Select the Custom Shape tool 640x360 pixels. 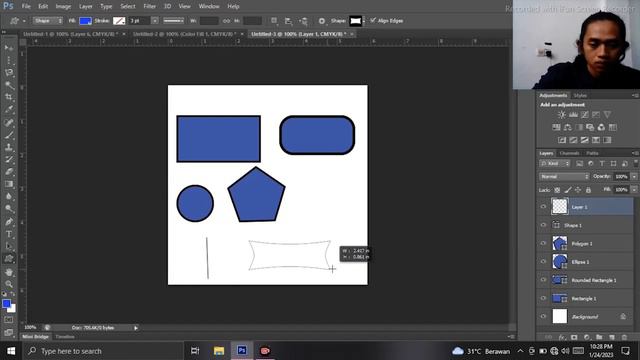point(9,259)
